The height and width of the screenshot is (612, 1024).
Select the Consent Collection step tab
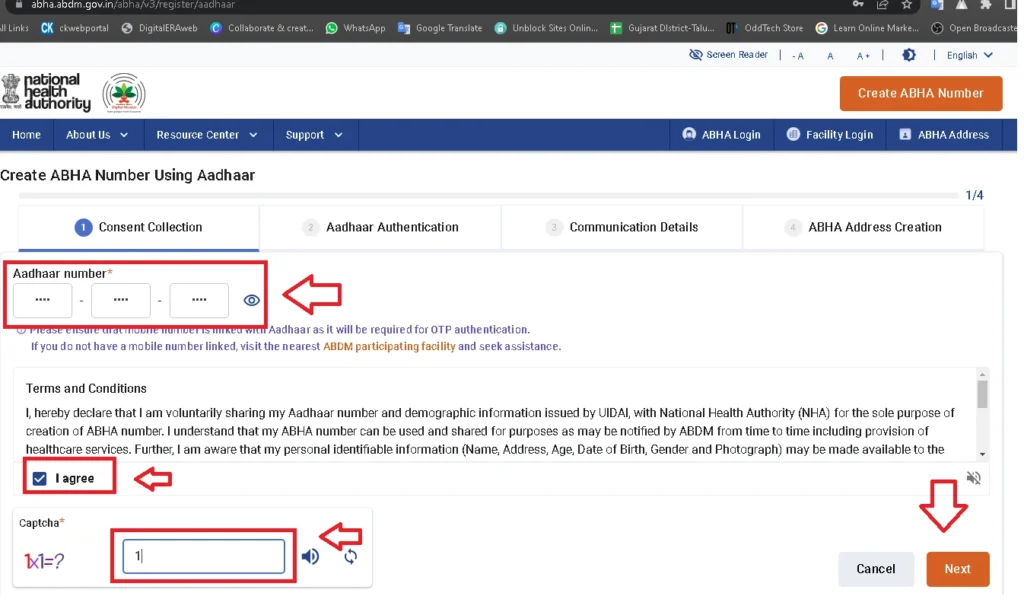point(138,227)
